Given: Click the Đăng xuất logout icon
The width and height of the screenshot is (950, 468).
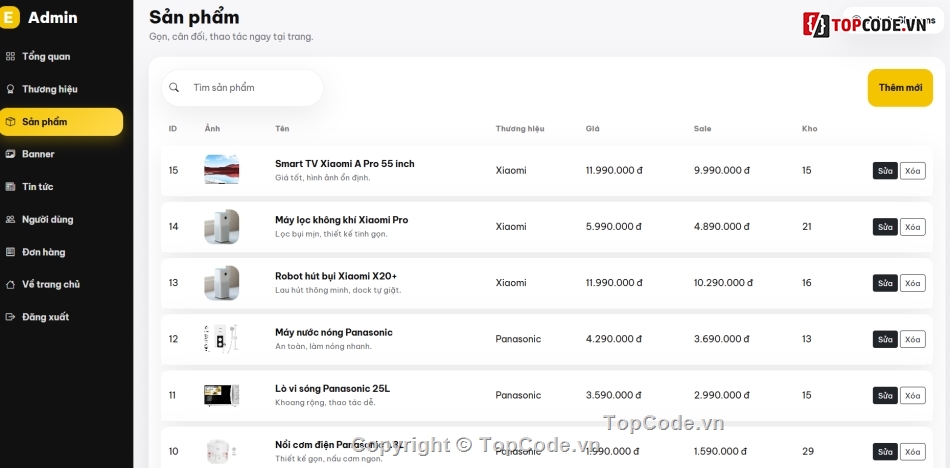Looking at the screenshot, I should pos(10,317).
